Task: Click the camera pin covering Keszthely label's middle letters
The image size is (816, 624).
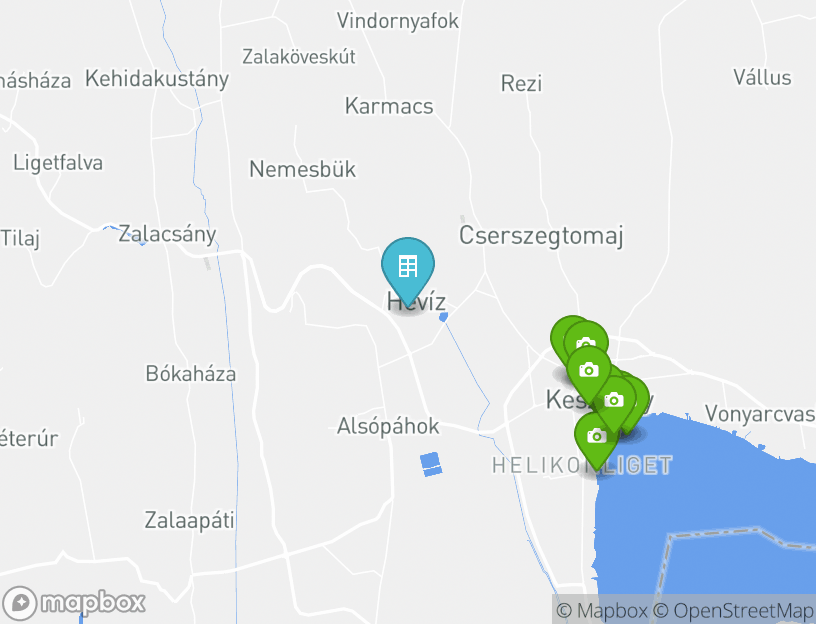Action: click(615, 401)
